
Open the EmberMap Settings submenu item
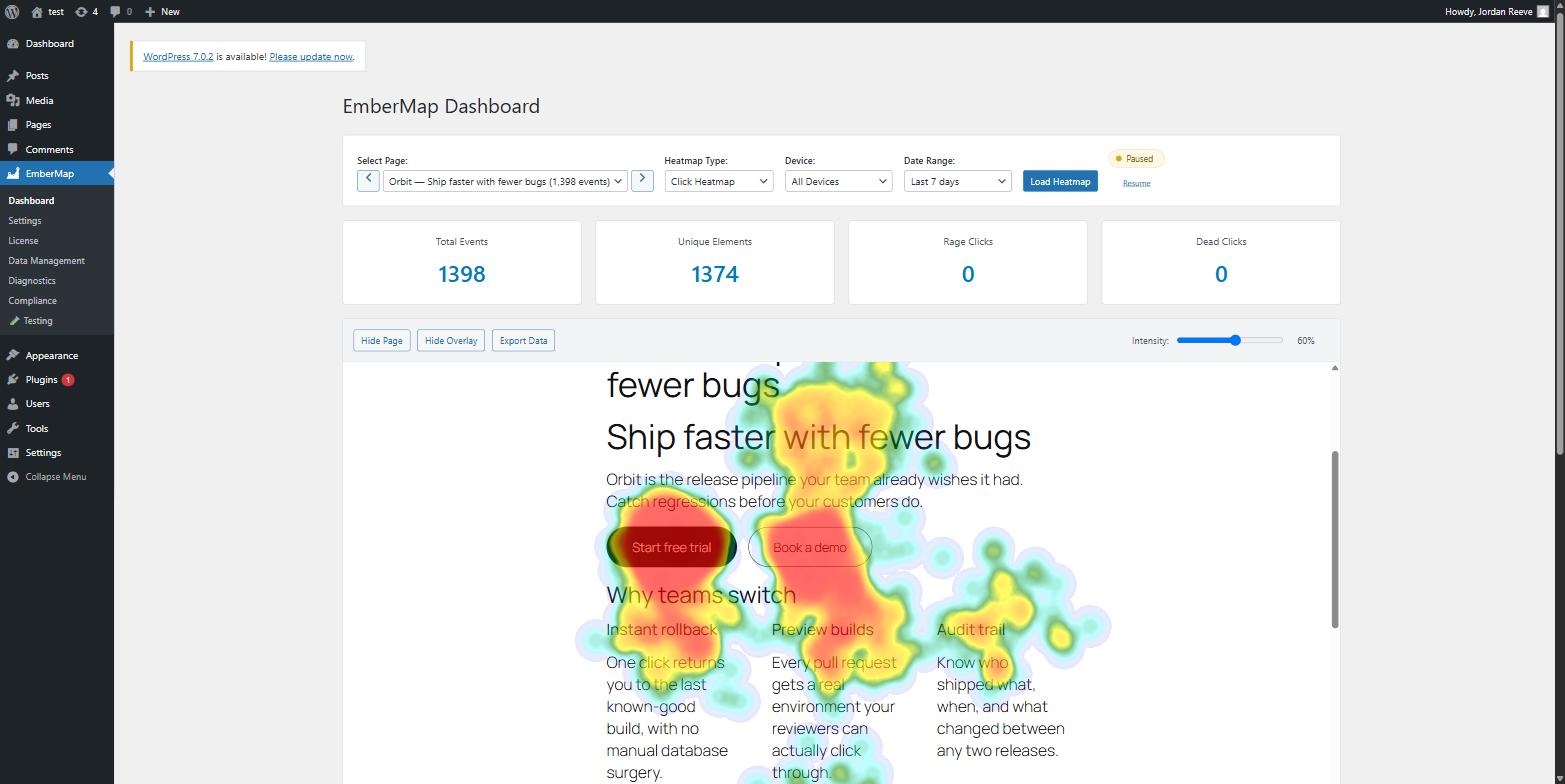25,221
